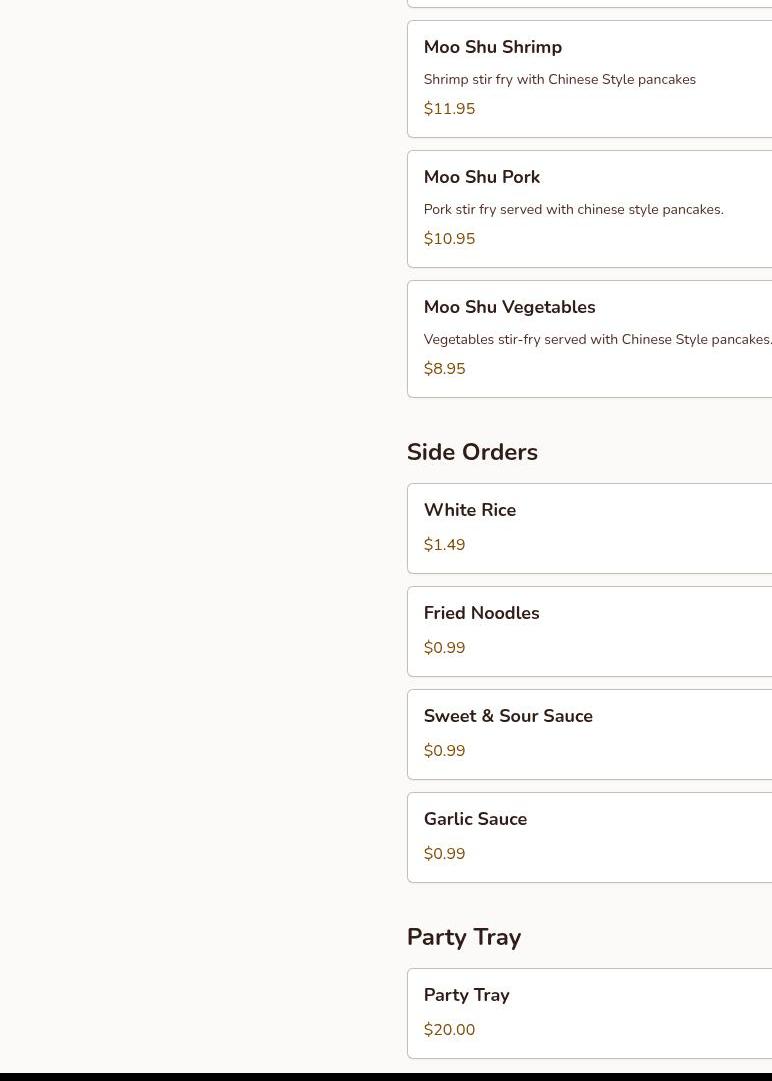Image resolution: width=772 pixels, height=1081 pixels.
Task: Click the Moo Shu Shrimp description text
Action: [x=559, y=80]
